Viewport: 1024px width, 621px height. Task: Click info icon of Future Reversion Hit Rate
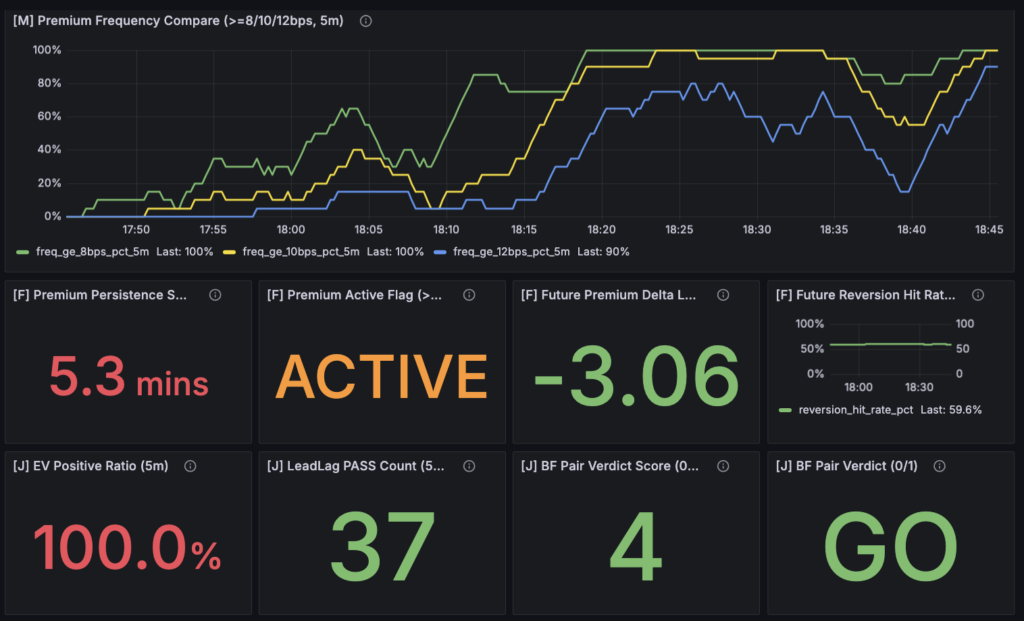[x=978, y=295]
